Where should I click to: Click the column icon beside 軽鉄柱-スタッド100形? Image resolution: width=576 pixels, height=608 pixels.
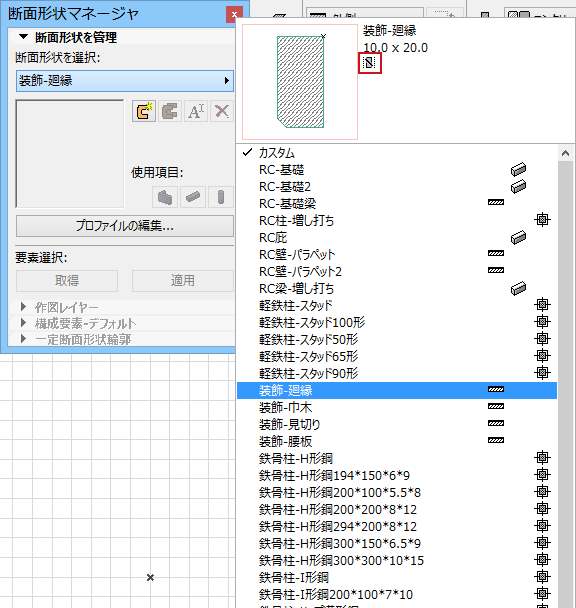(x=542, y=322)
